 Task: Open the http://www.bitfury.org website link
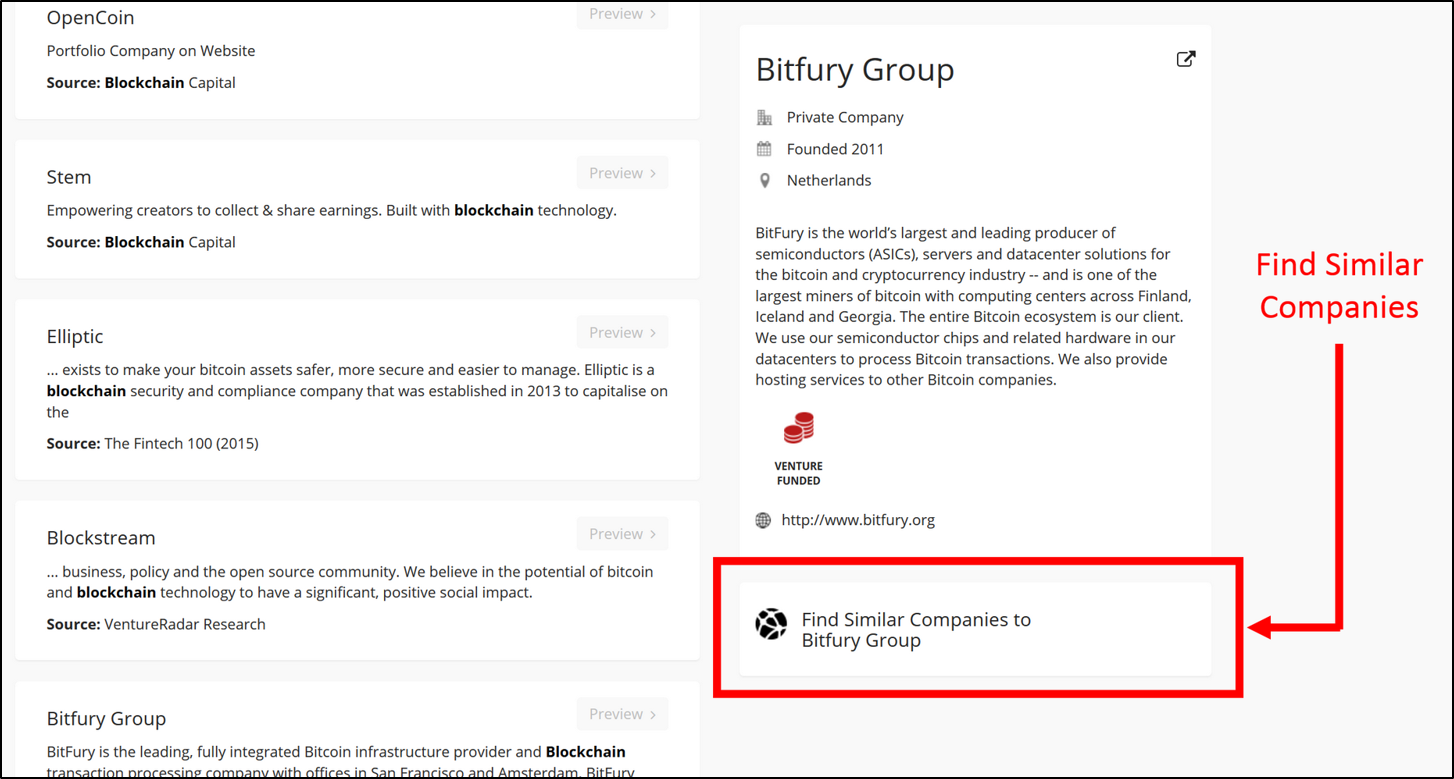point(858,520)
